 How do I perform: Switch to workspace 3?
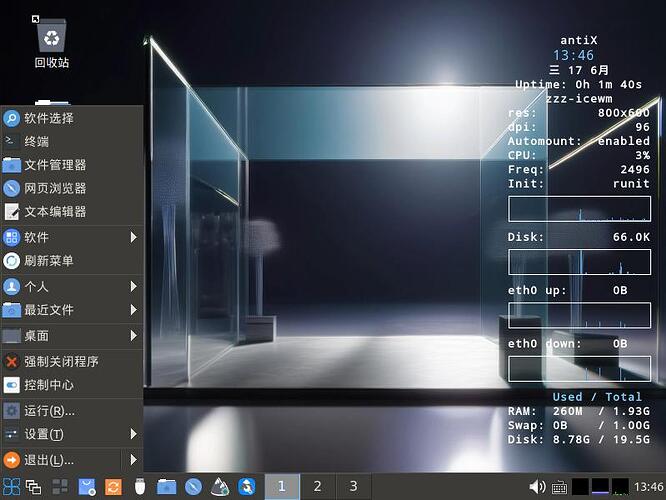[x=353, y=486]
